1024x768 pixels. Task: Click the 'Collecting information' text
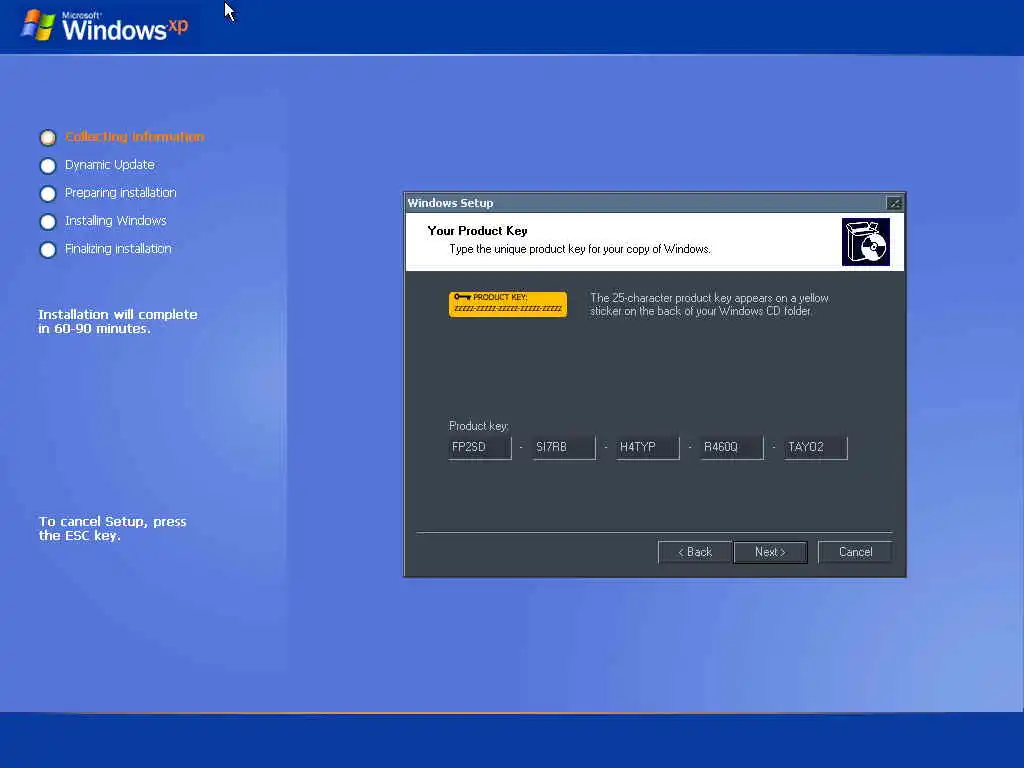click(135, 136)
